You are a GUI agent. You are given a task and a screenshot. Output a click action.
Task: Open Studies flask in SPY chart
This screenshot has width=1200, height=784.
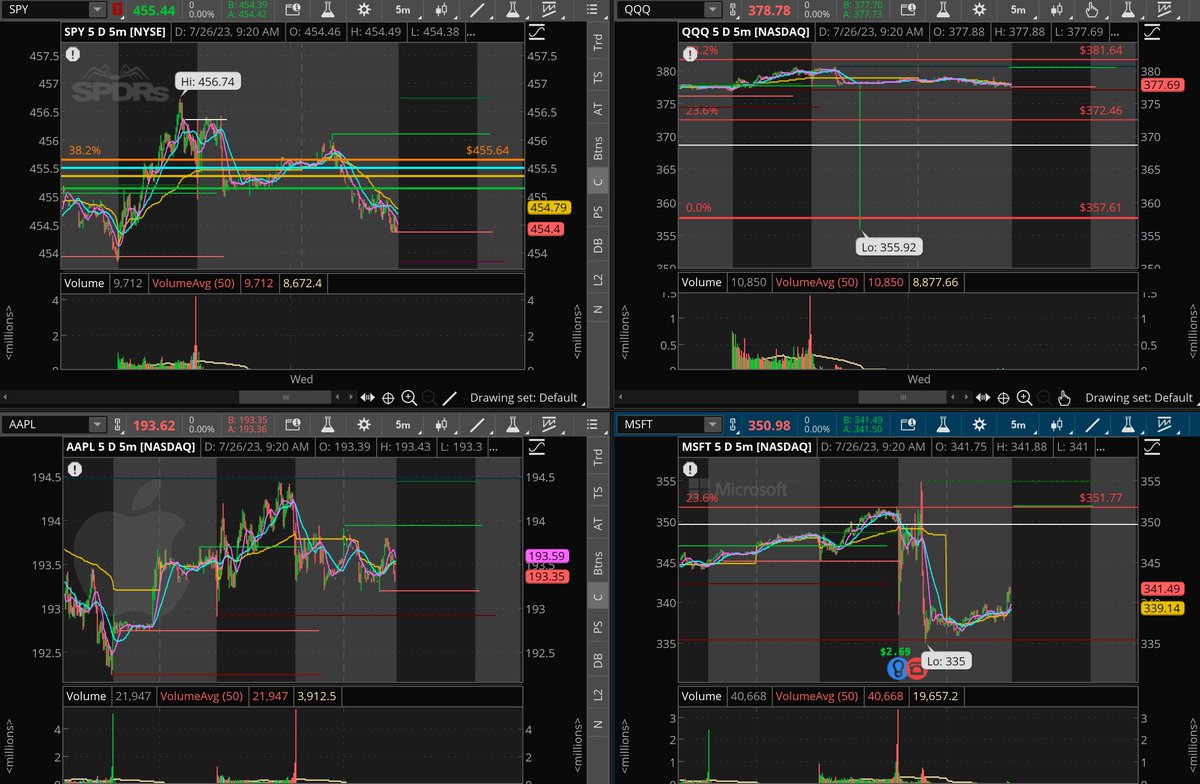(327, 9)
